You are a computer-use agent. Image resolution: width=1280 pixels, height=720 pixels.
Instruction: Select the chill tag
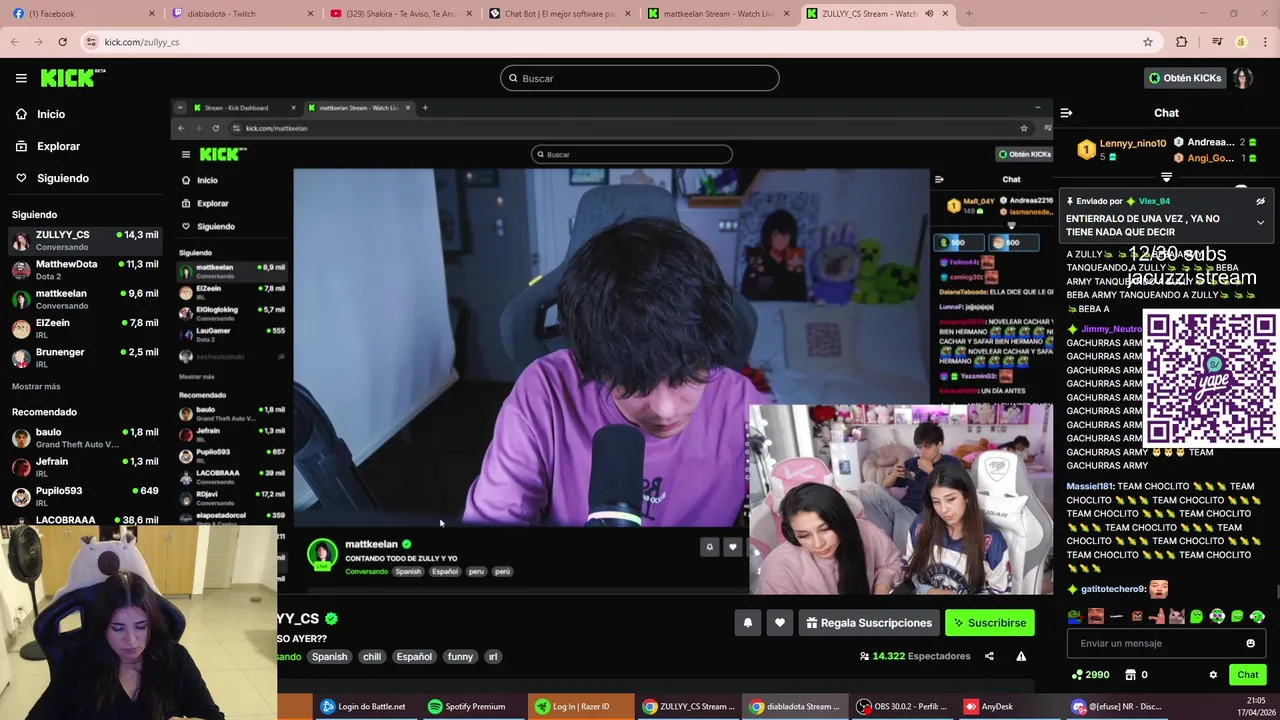372,657
